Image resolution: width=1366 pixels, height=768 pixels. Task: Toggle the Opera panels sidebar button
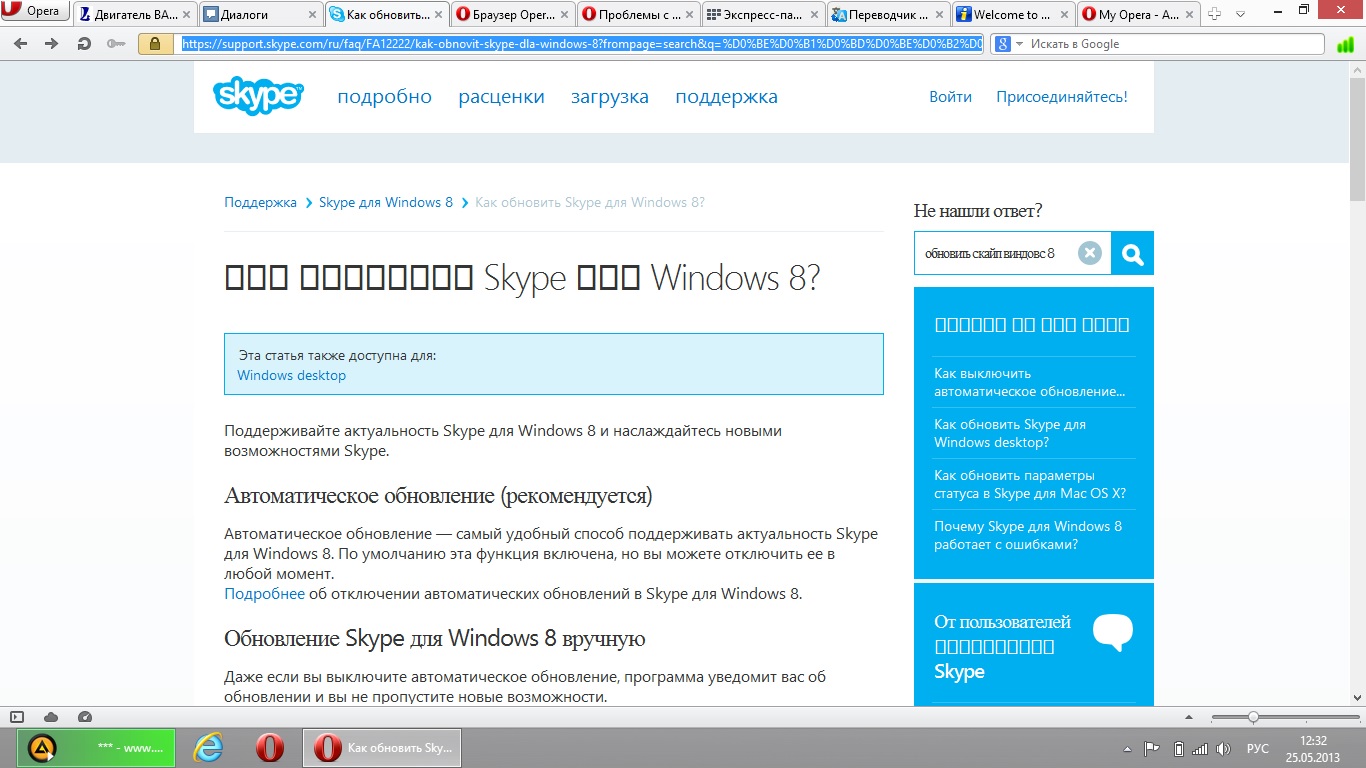point(17,717)
